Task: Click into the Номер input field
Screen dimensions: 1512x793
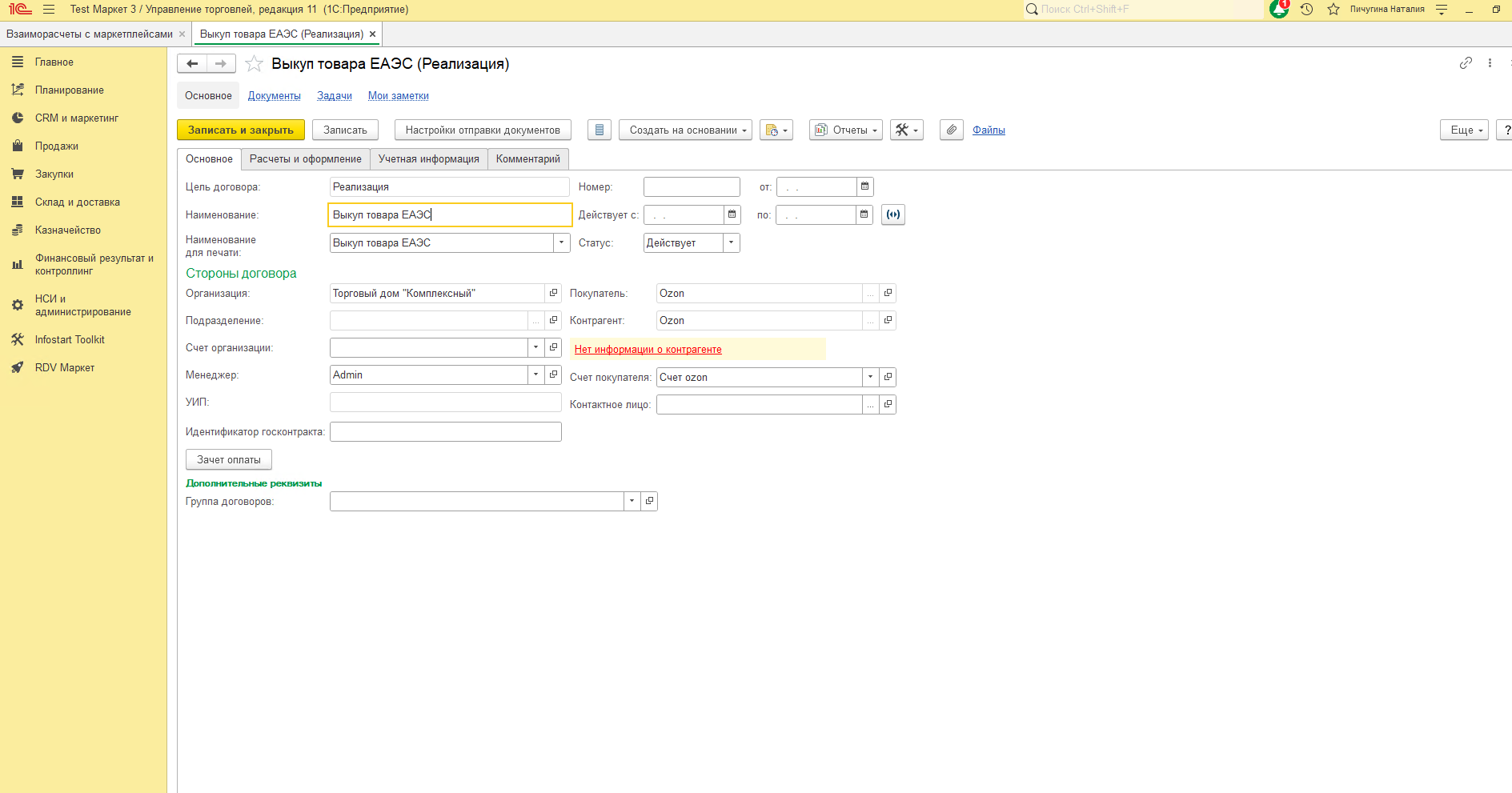Action: tap(691, 187)
